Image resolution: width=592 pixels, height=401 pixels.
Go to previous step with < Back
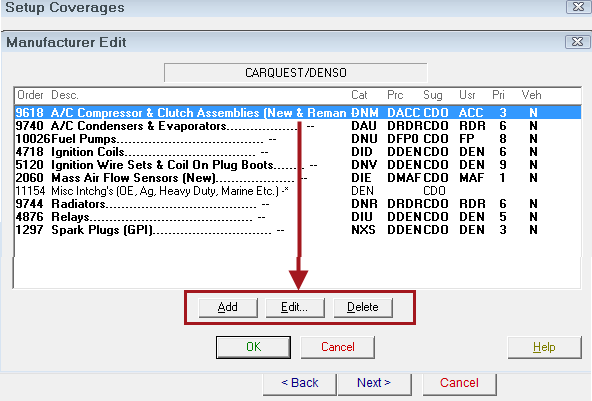(300, 383)
